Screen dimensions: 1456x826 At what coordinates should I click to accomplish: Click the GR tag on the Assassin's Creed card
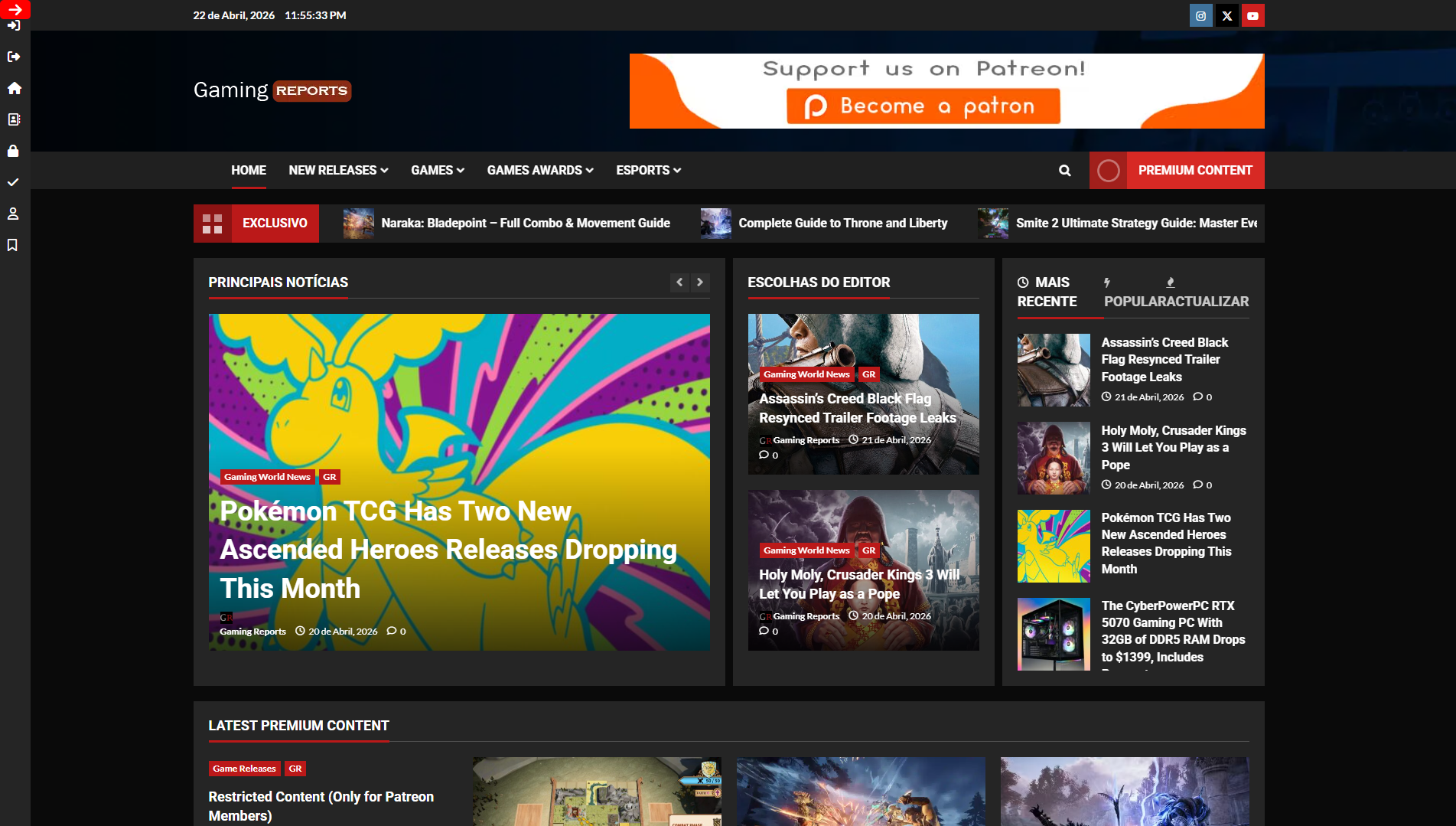tap(868, 374)
